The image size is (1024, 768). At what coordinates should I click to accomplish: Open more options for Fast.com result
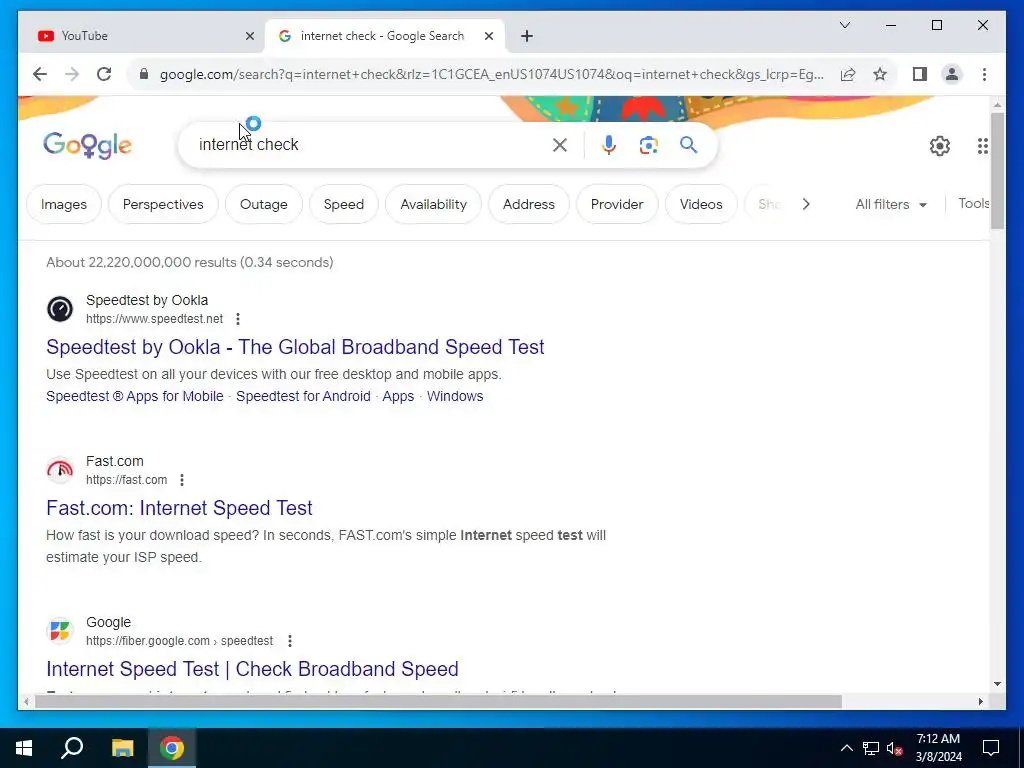(x=182, y=480)
